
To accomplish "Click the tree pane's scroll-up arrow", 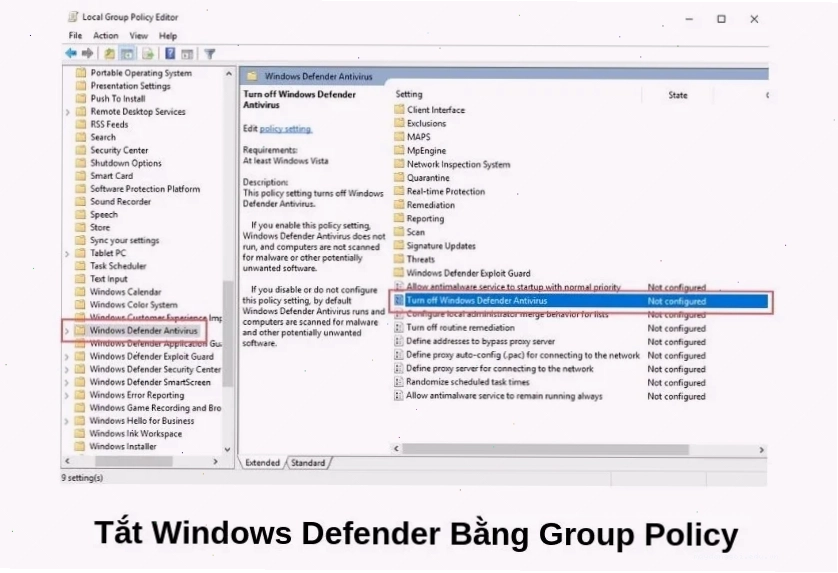I will 229,73.
